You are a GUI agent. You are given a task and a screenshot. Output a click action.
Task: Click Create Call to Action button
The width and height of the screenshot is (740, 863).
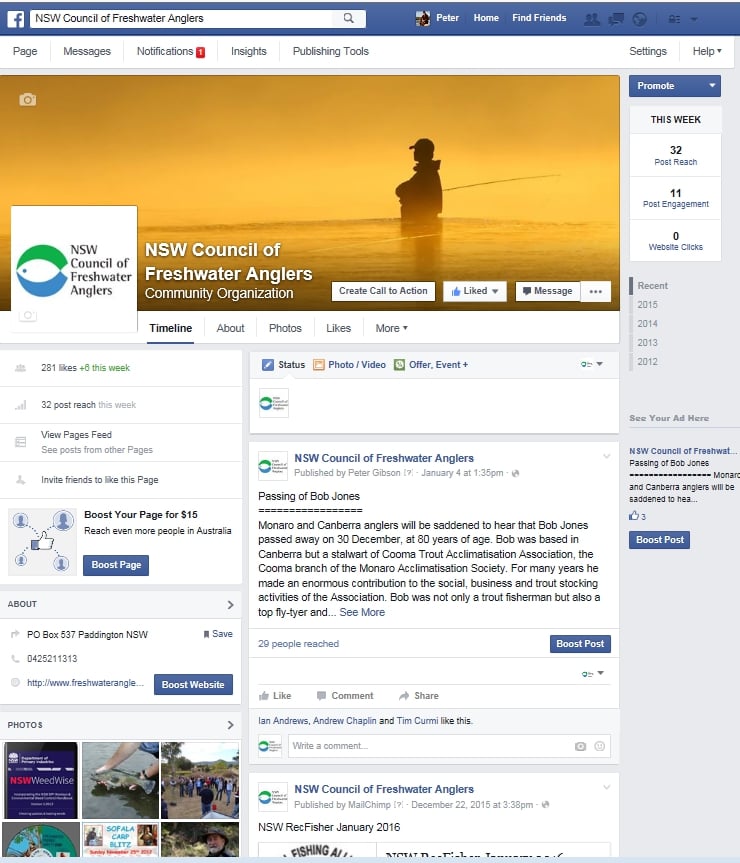pos(383,291)
